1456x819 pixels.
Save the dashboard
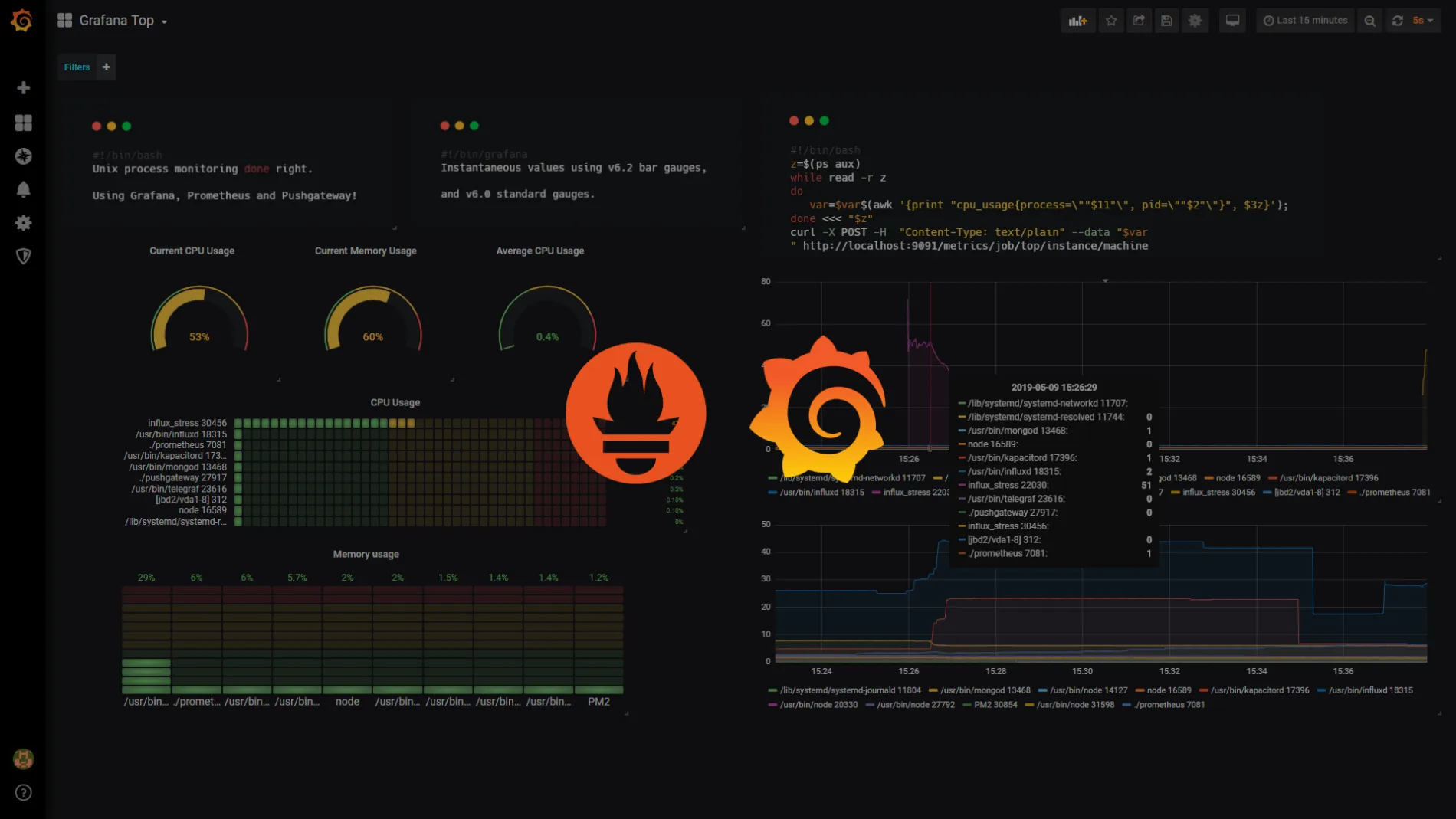pos(1166,21)
